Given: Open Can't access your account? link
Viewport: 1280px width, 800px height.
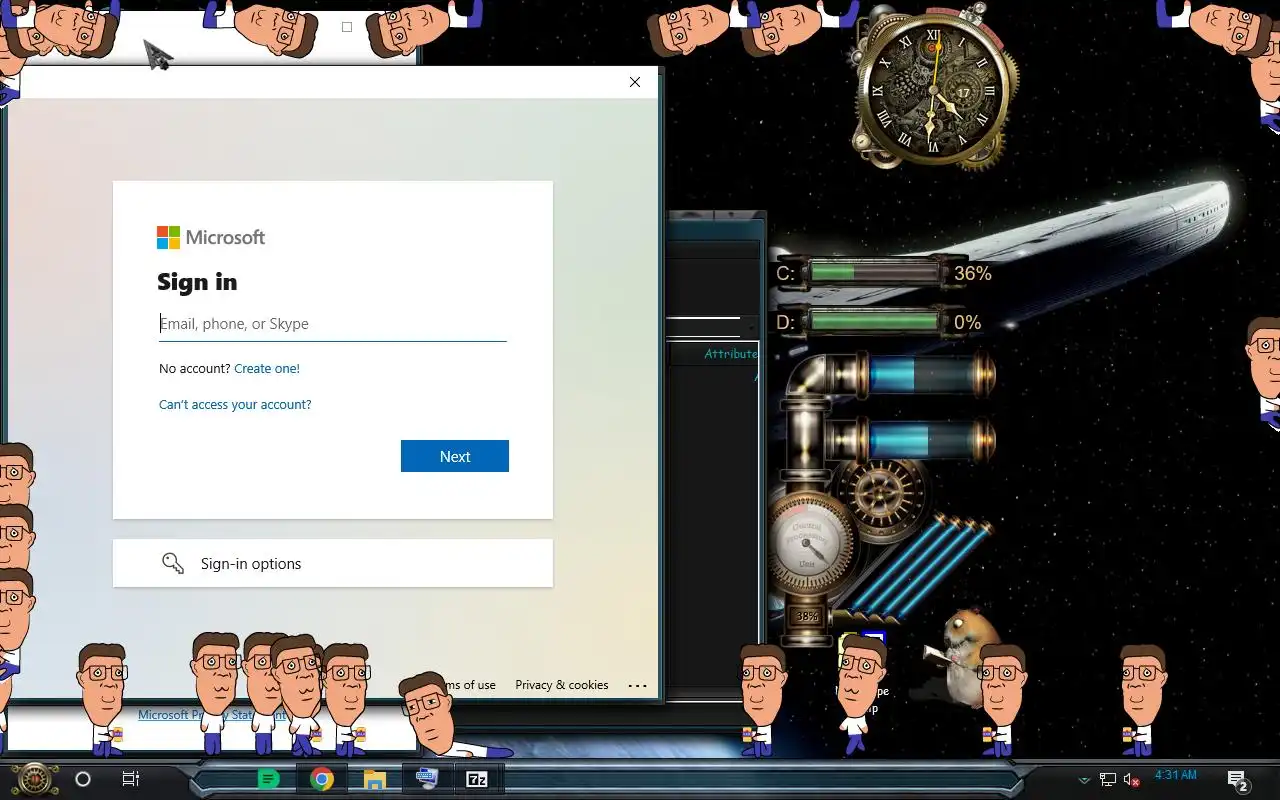Looking at the screenshot, I should pos(235,404).
